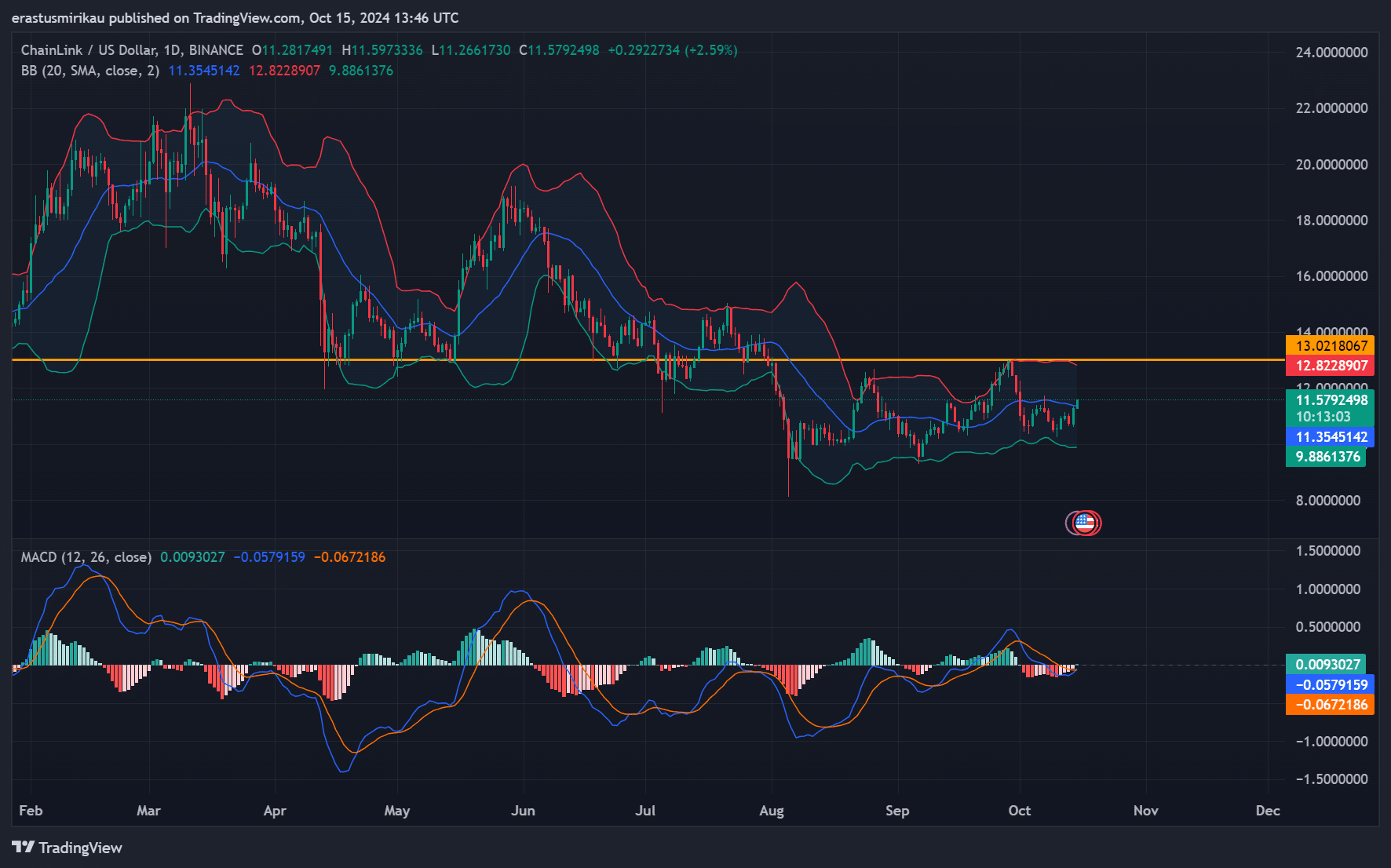1391x868 pixels.
Task: Click the 1.5000000 MACD scale value
Action: point(1328,551)
